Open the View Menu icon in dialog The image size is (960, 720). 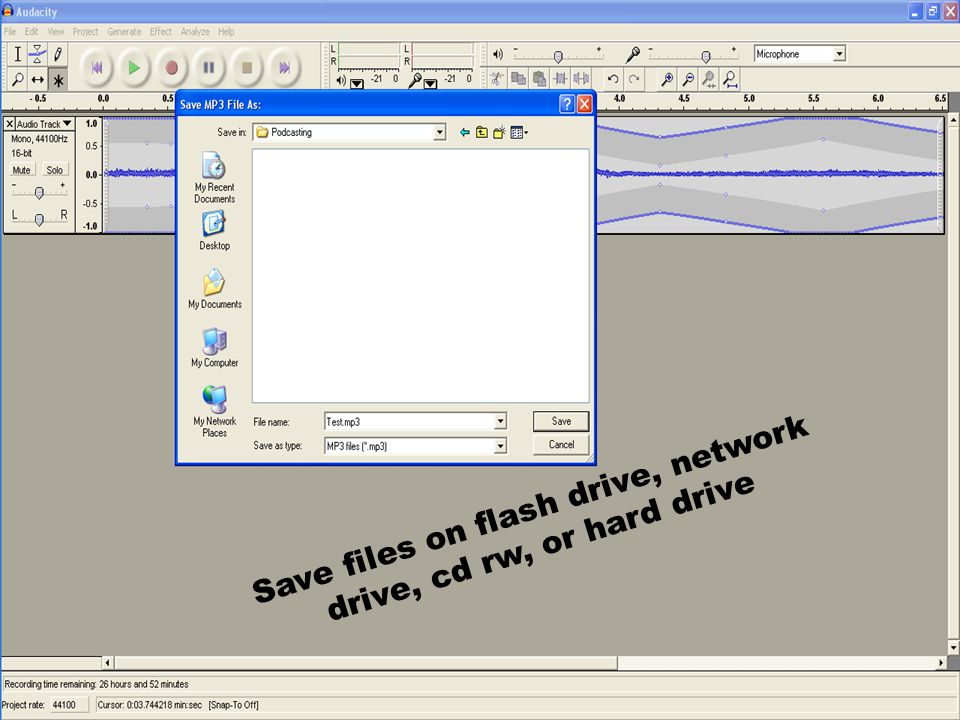pos(519,132)
